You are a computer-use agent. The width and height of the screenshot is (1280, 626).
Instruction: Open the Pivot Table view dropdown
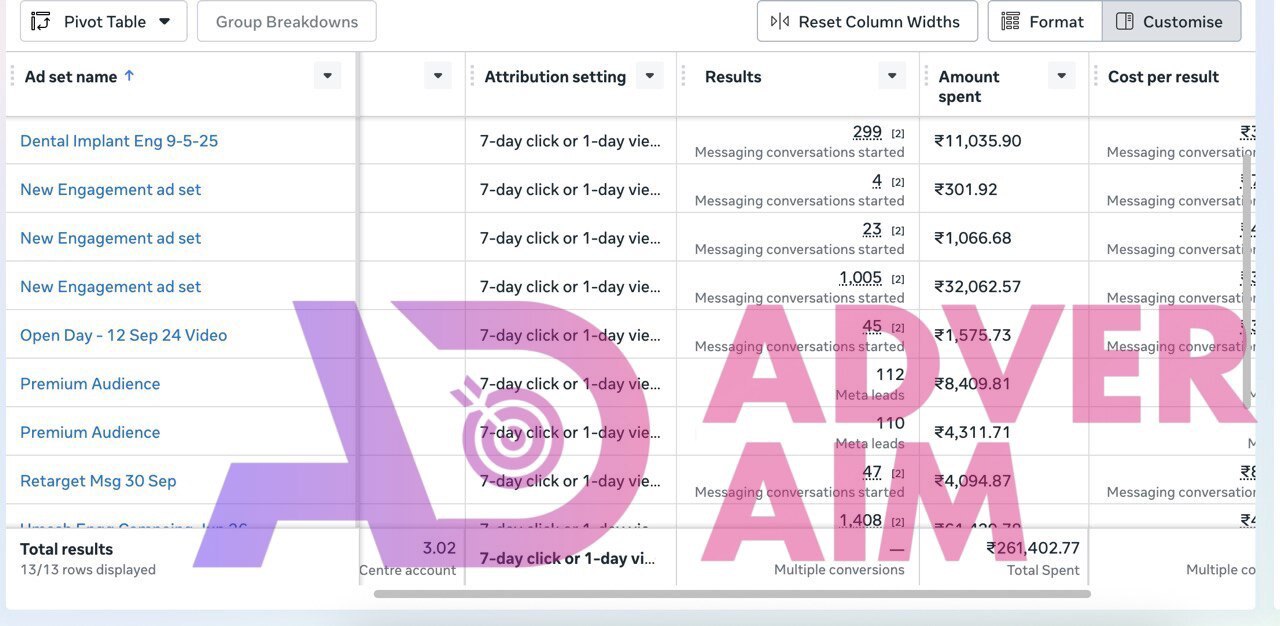click(x=103, y=22)
